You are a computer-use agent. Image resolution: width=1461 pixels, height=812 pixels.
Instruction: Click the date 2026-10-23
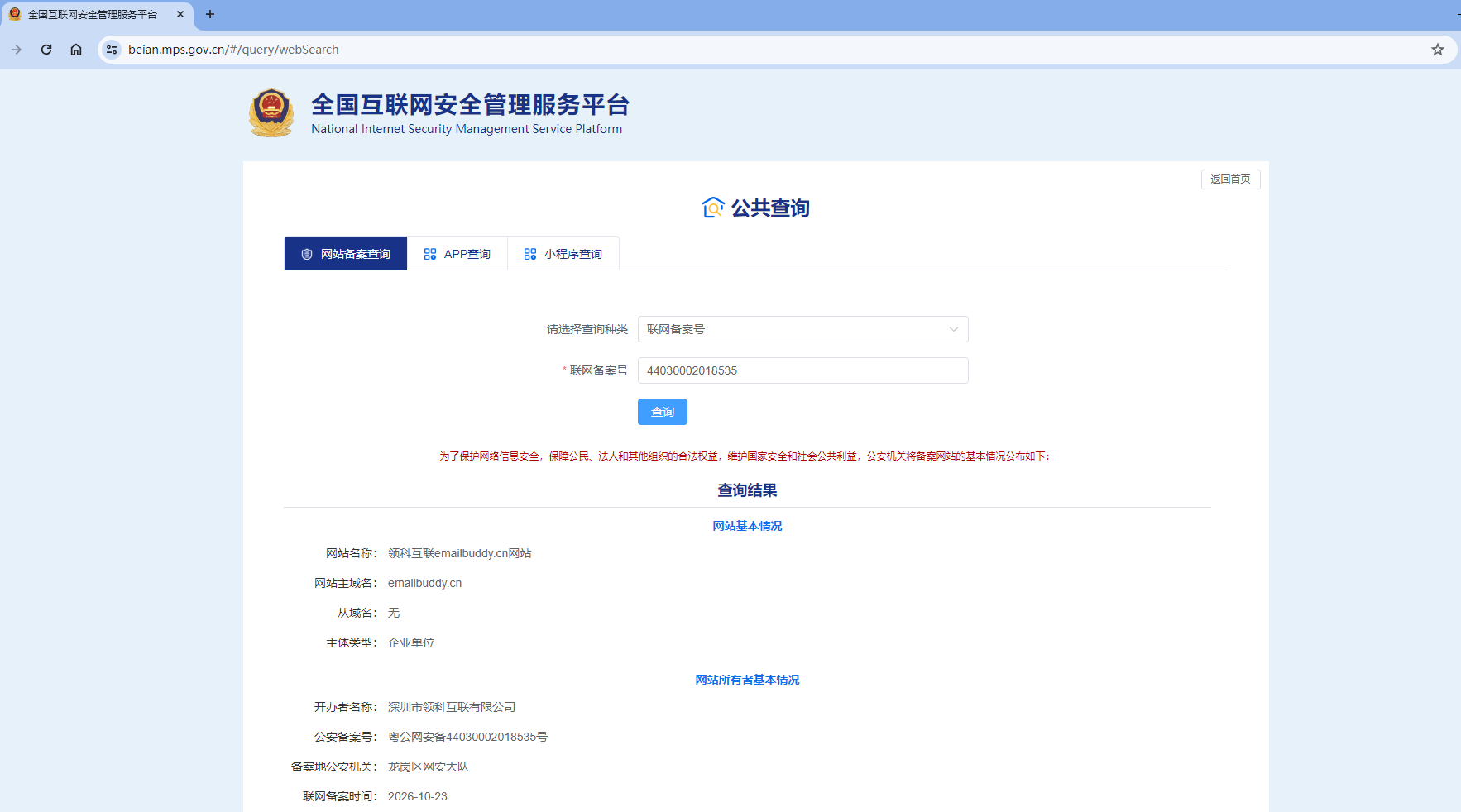click(x=418, y=796)
